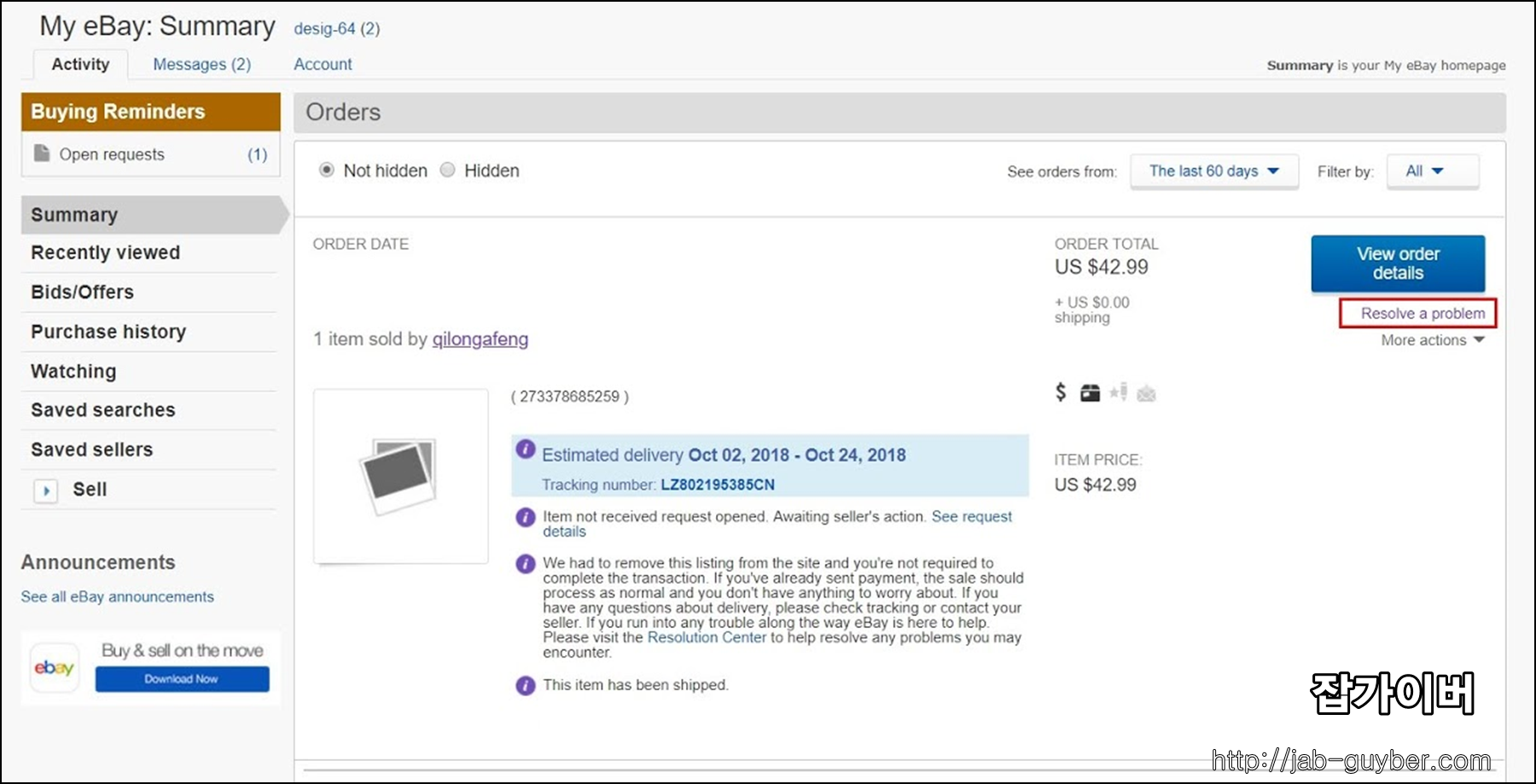Switch to the Activity tab
The image size is (1536, 784).
(x=80, y=65)
